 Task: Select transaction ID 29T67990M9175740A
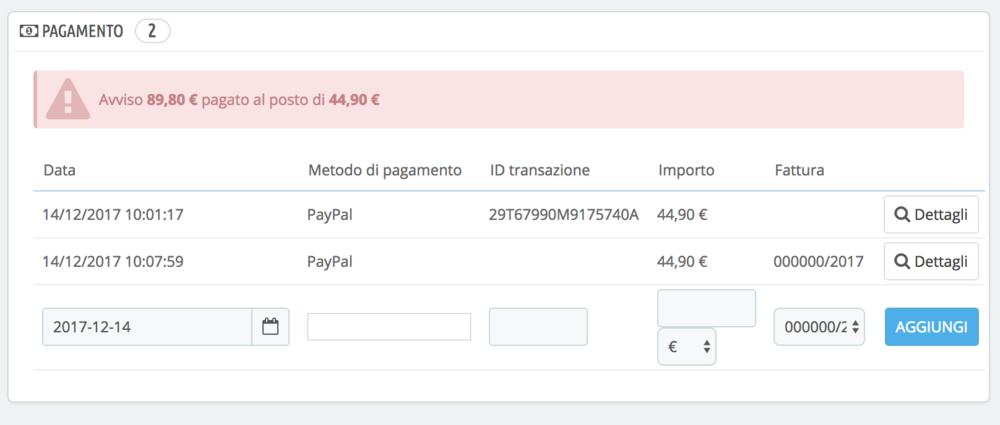click(563, 214)
